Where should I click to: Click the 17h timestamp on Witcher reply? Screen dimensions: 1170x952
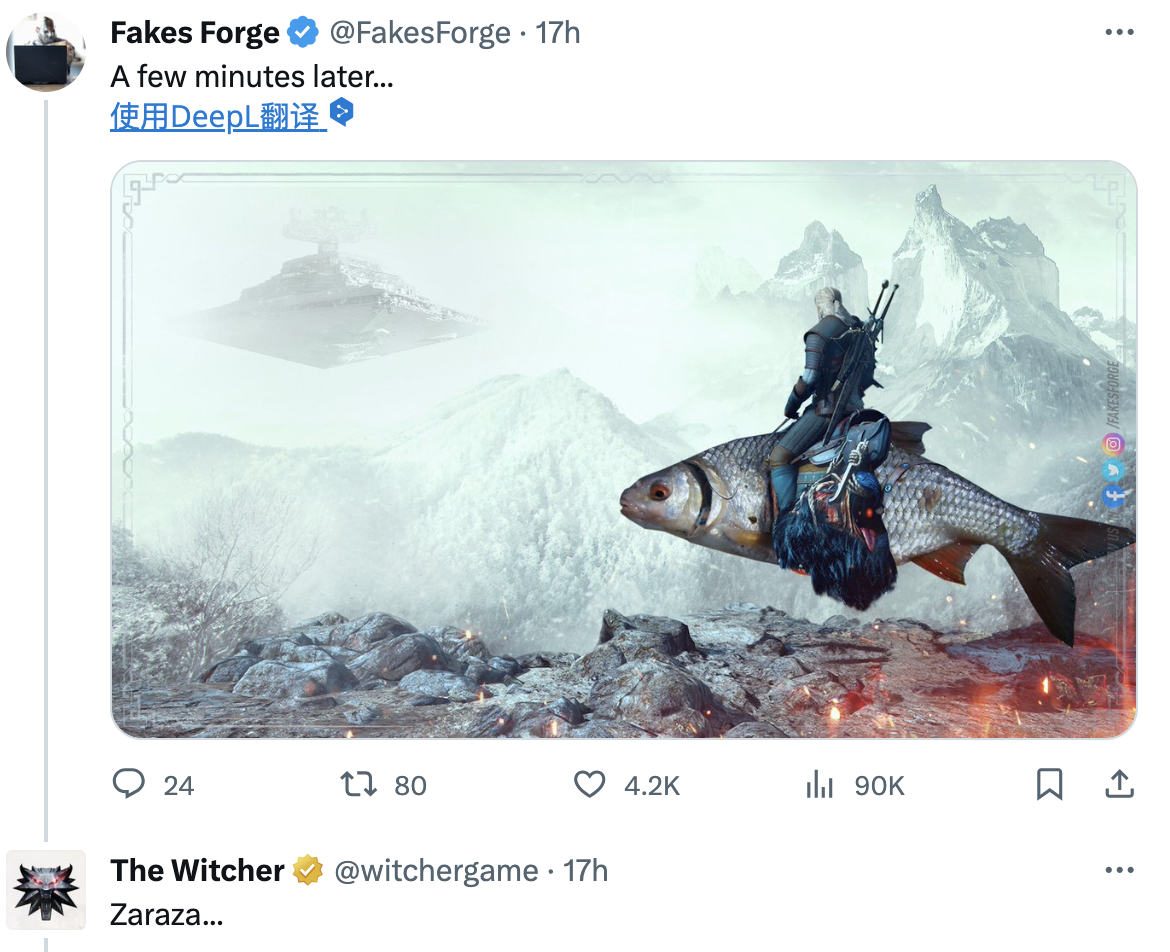[585, 871]
